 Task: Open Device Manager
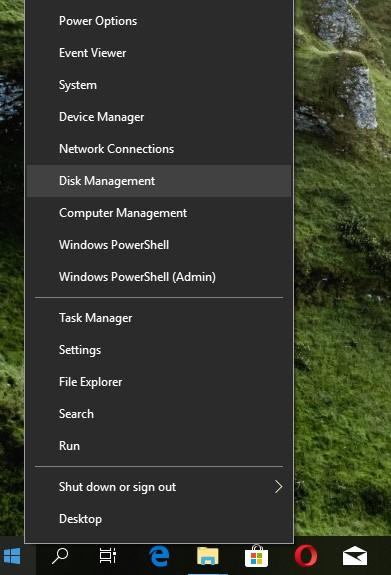coord(159,117)
